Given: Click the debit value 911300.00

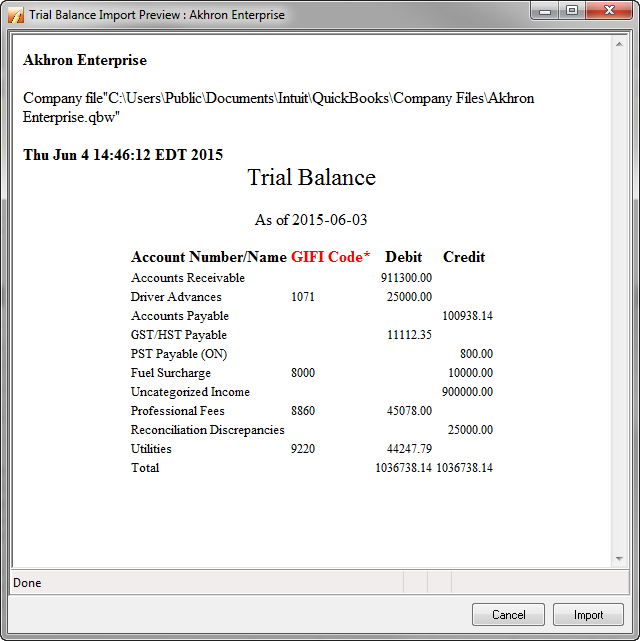Looking at the screenshot, I should 406,278.
